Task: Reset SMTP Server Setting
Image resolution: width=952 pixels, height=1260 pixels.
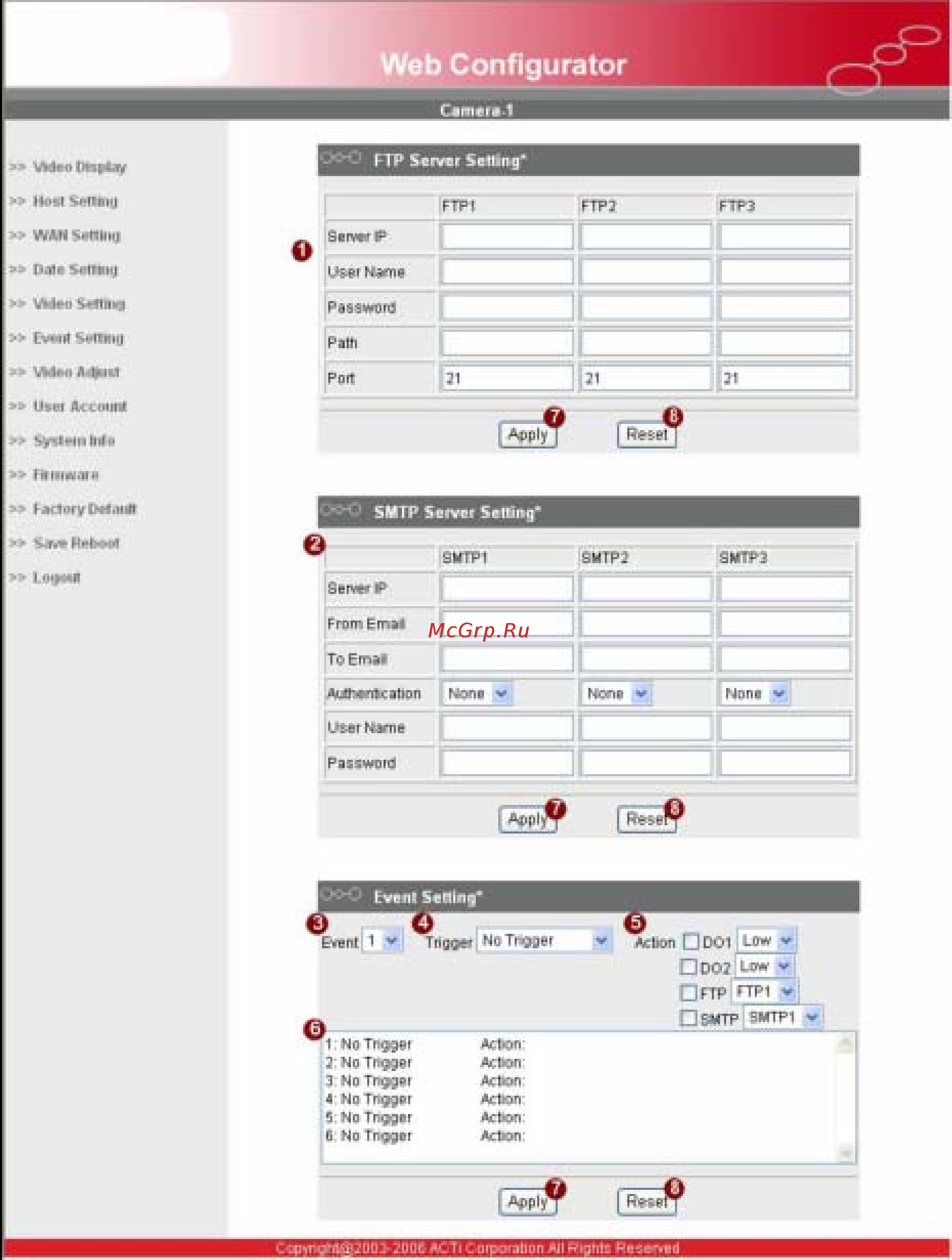Action: 647,820
